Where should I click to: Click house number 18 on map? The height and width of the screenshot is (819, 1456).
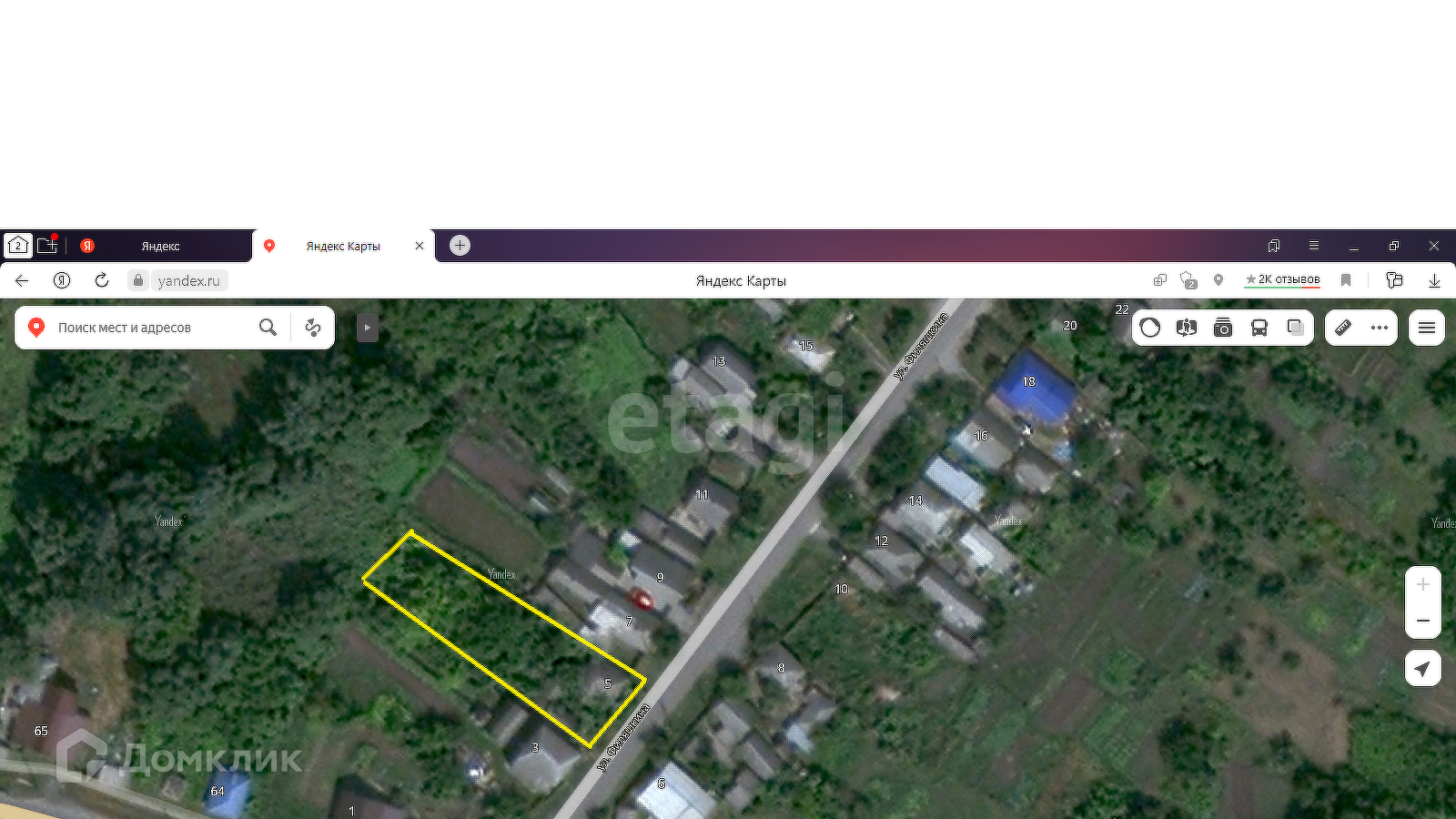coord(1029,381)
